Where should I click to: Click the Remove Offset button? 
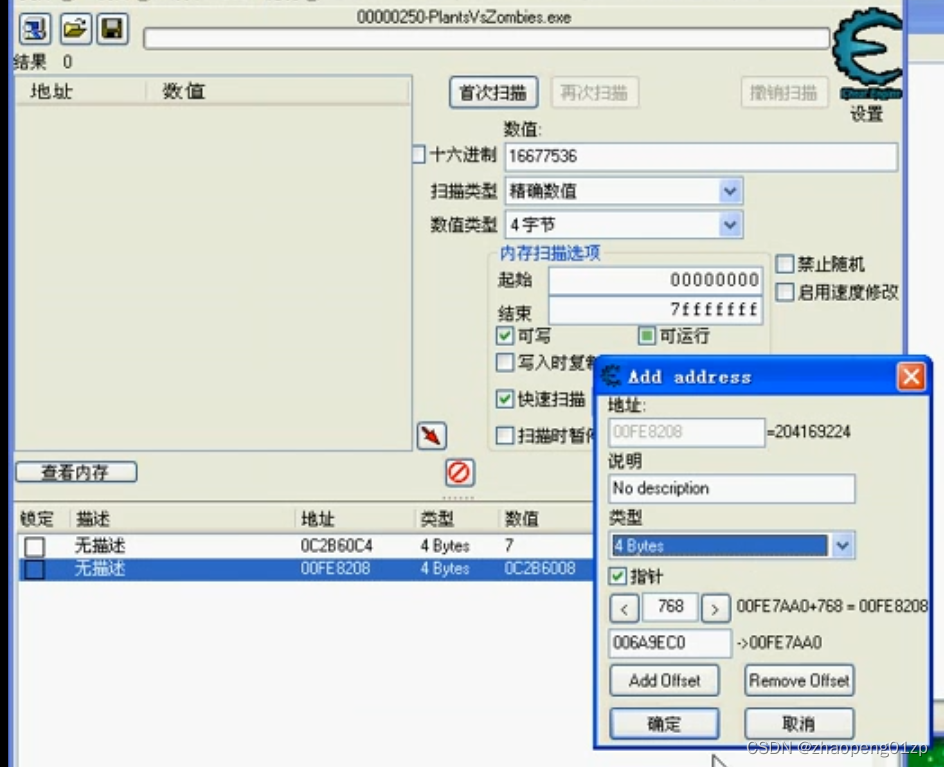[x=800, y=680]
